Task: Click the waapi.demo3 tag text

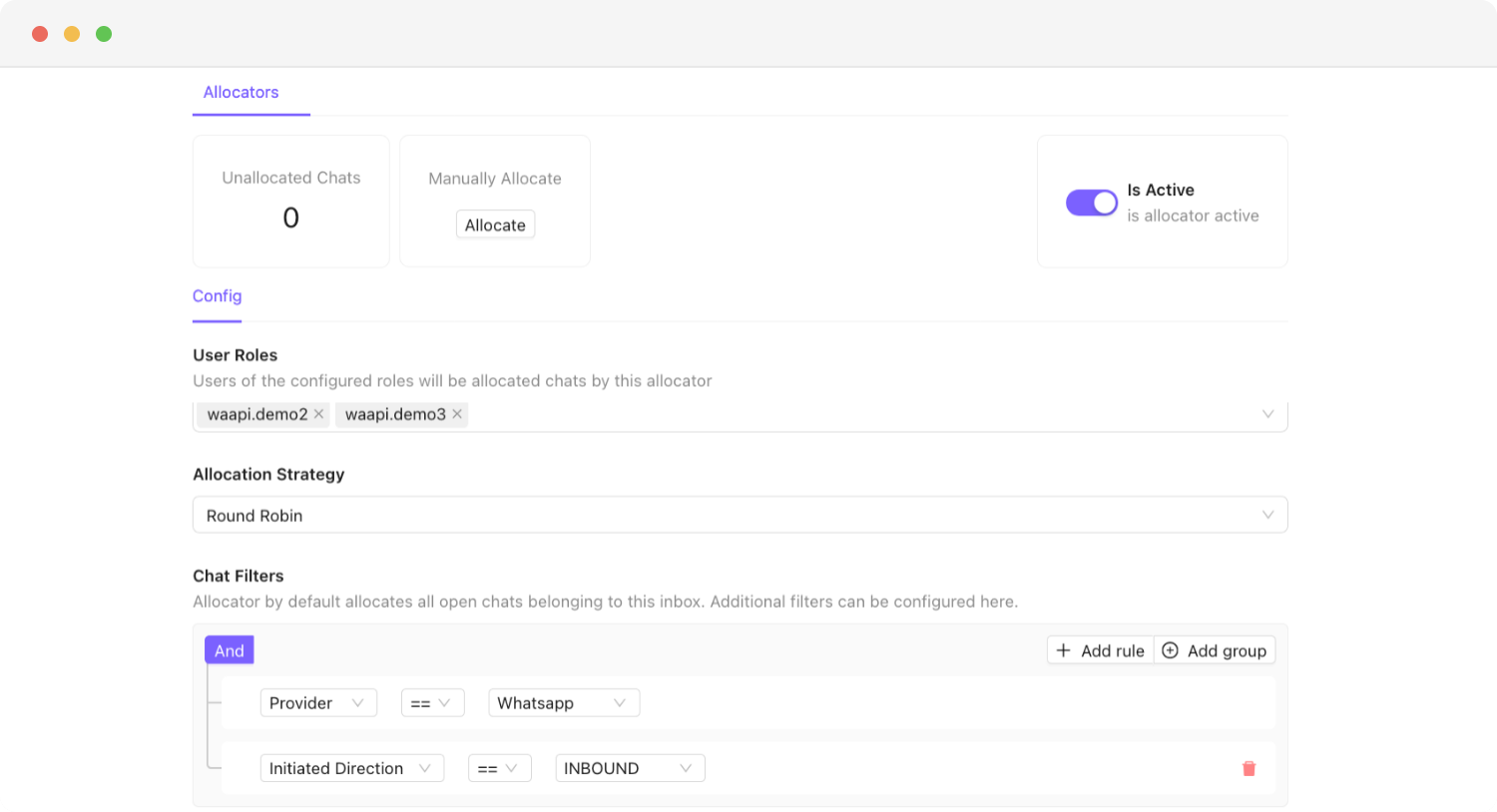Action: [x=395, y=414]
